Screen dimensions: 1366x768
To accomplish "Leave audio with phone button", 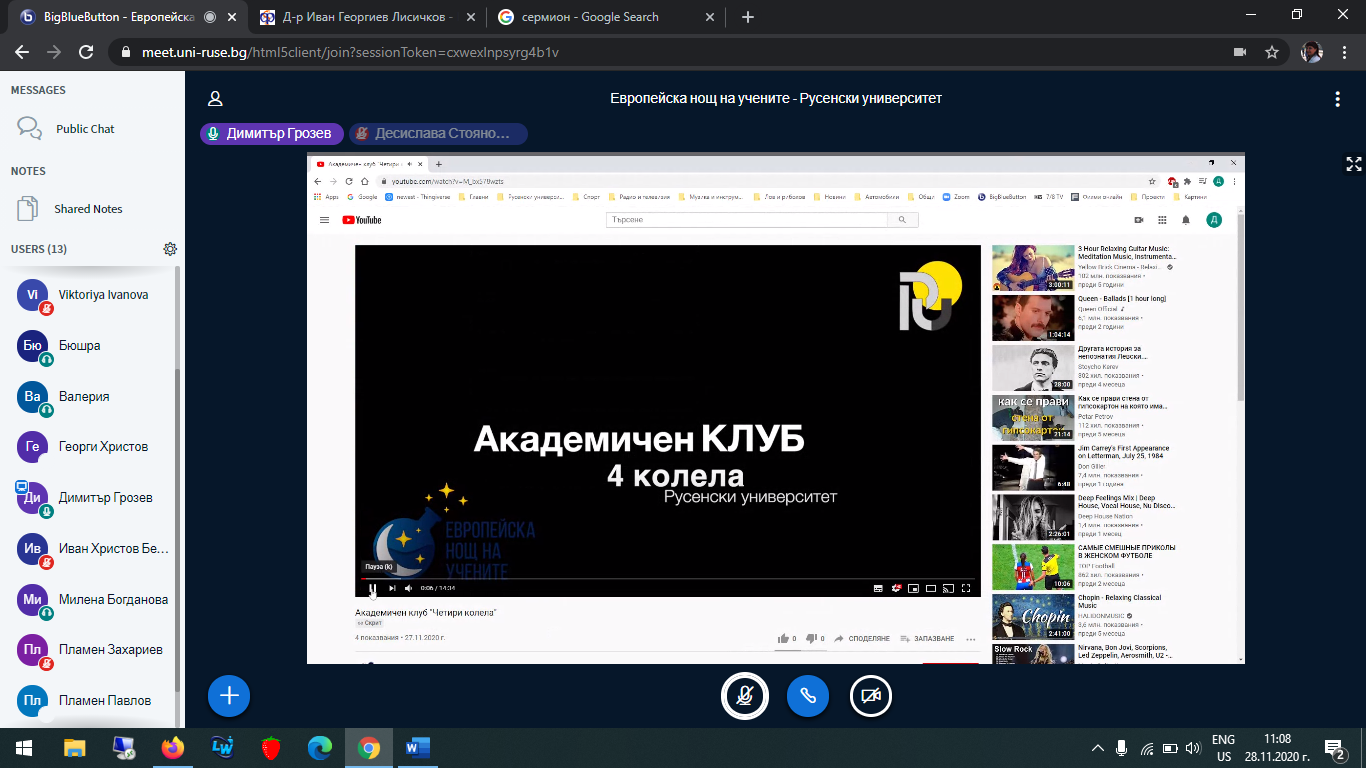I will pos(808,696).
